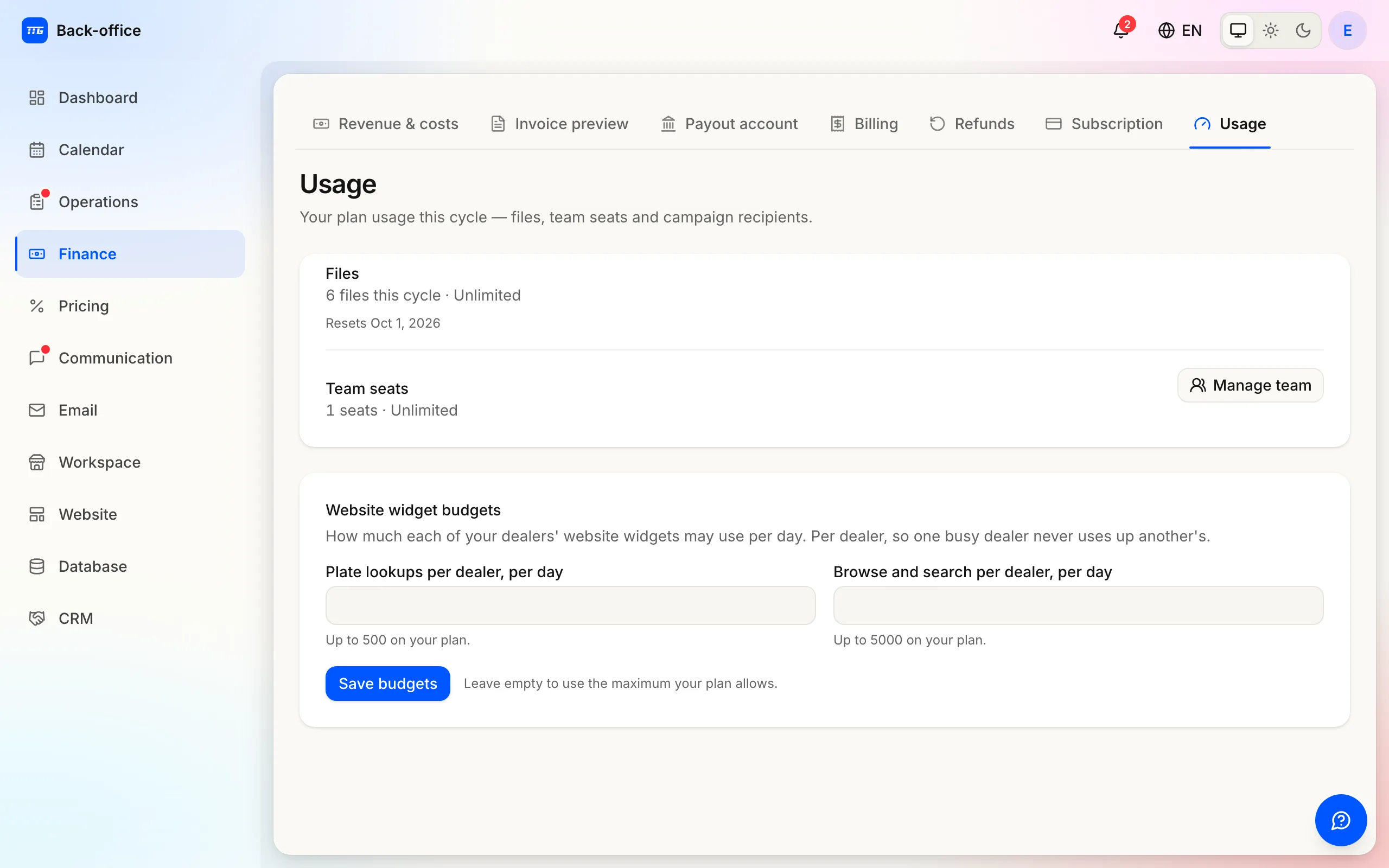Switch to dark theme moon icon
1389x868 pixels.
click(1303, 30)
